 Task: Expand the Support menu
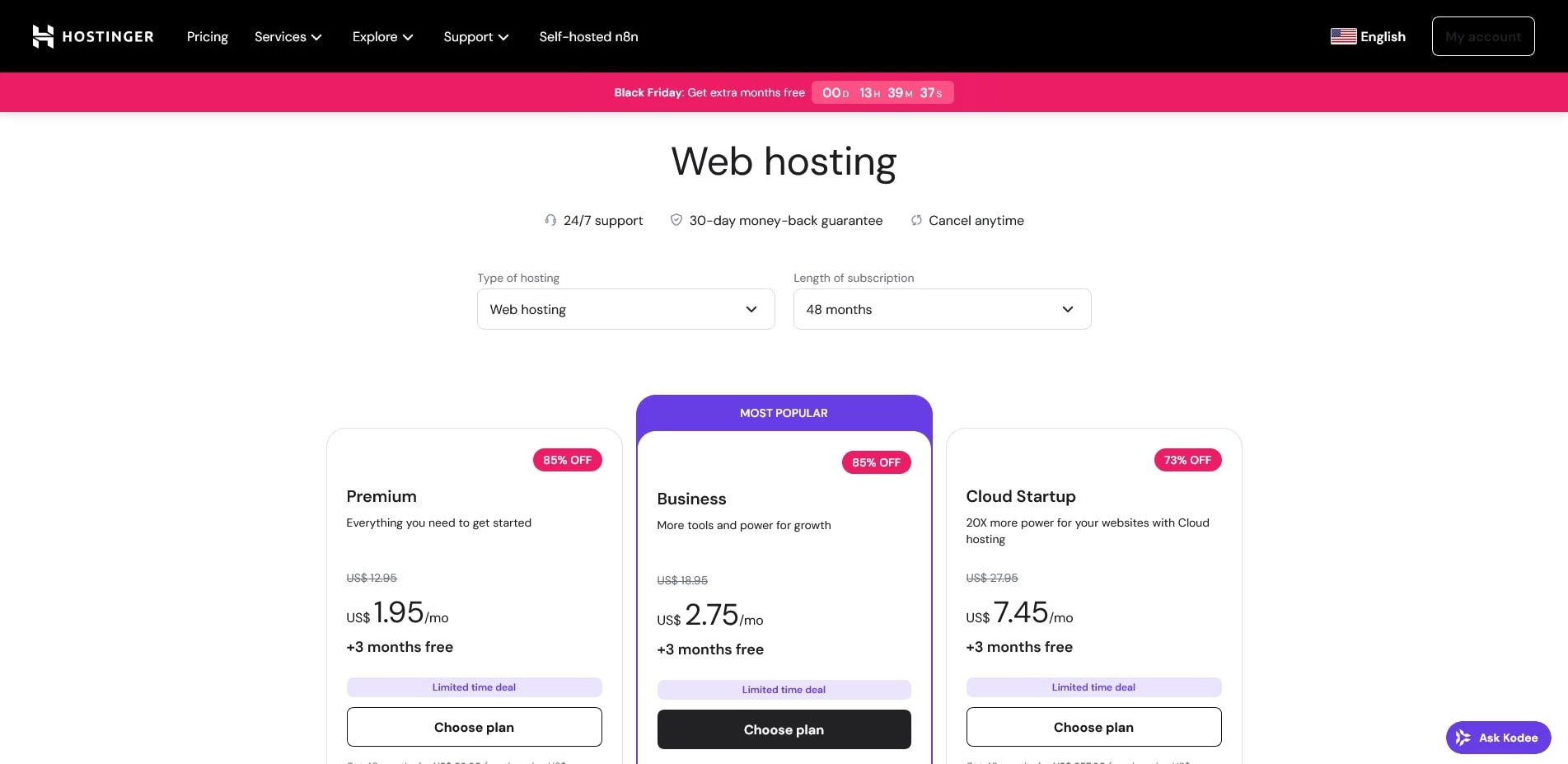(475, 36)
